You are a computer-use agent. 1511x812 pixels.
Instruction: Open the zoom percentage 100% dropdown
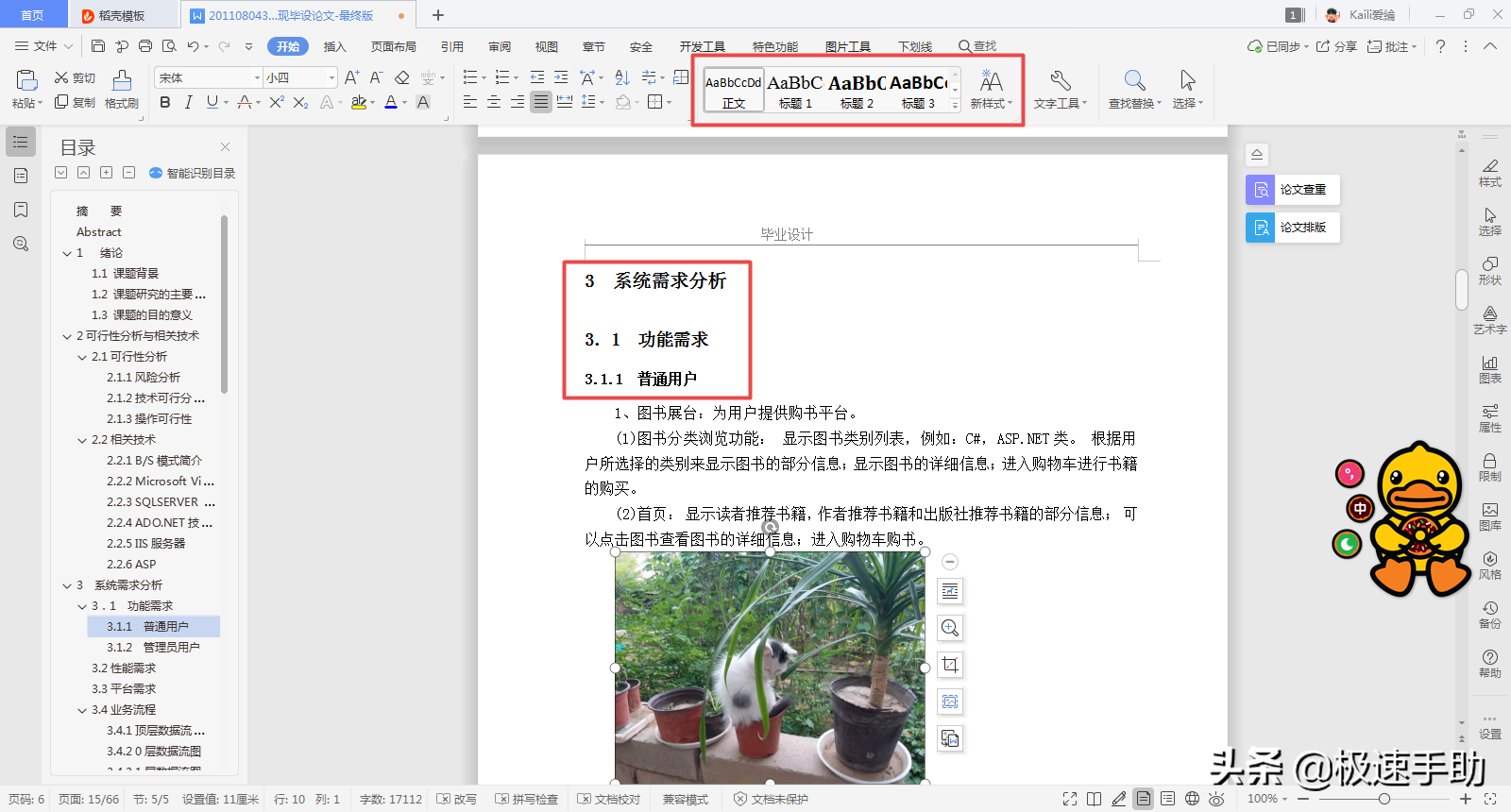(x=1267, y=800)
